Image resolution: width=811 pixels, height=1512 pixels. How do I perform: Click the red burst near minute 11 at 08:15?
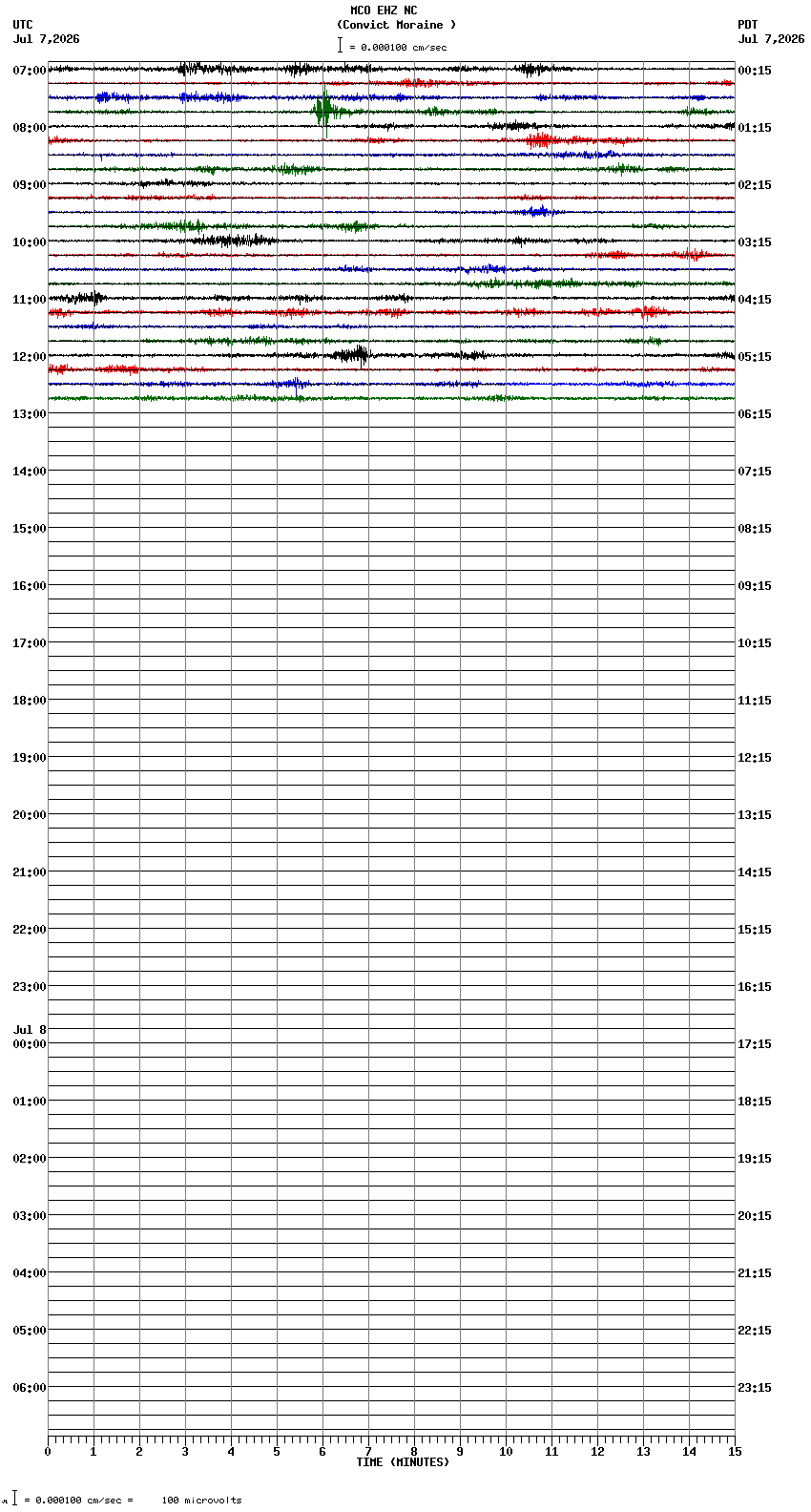(x=540, y=140)
